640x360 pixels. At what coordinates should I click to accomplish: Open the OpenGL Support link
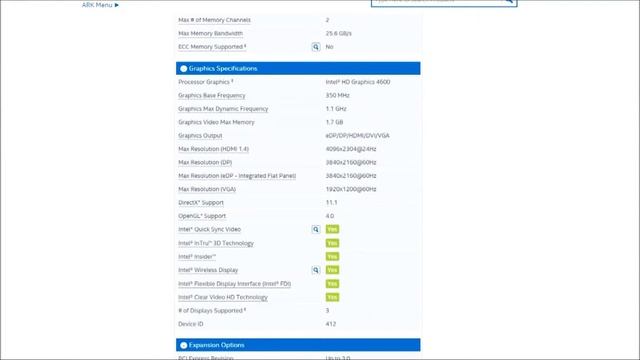202,216
